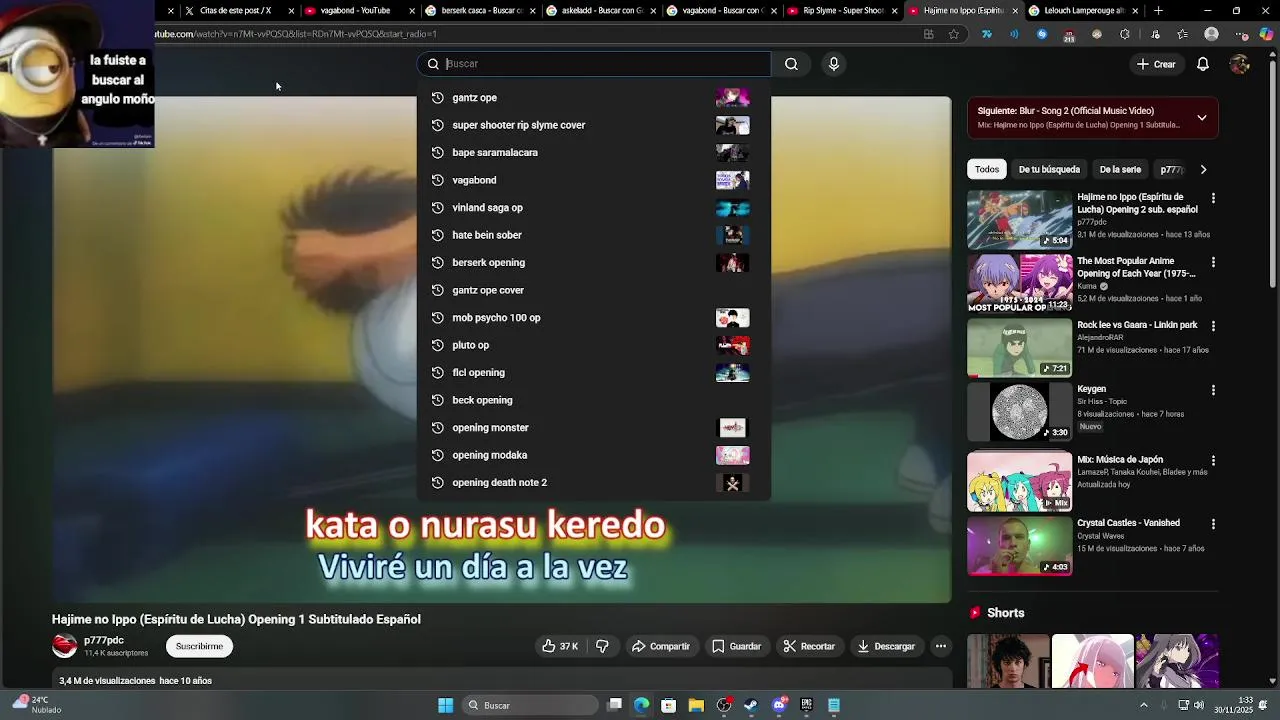Click the Descargar button
1280x720 pixels.
886,646
